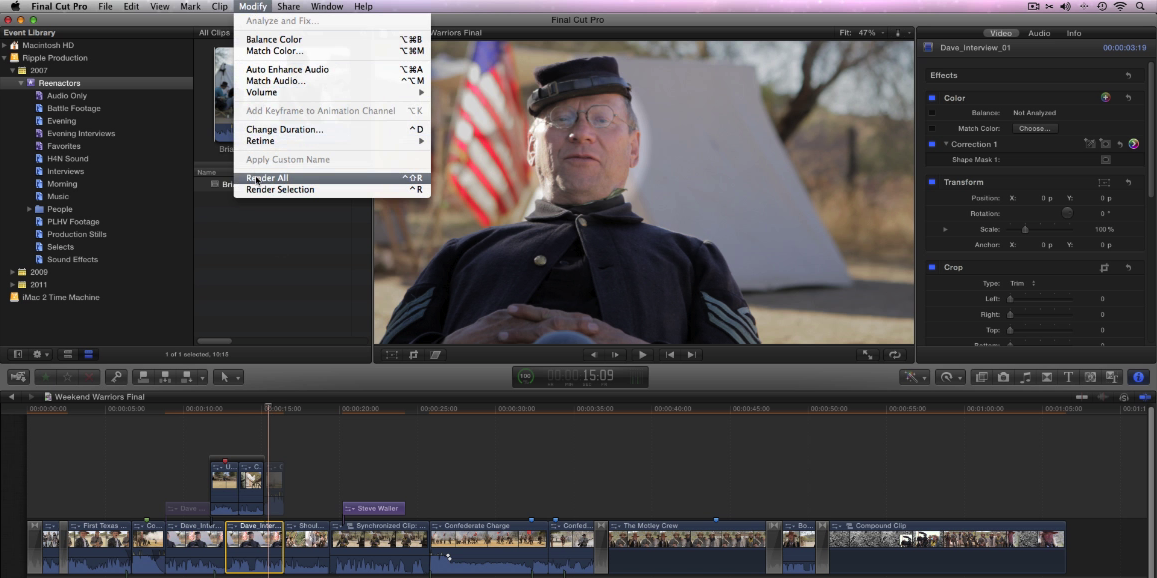Expand the 2011 folder
The height and width of the screenshot is (578, 1157).
[x=13, y=284]
